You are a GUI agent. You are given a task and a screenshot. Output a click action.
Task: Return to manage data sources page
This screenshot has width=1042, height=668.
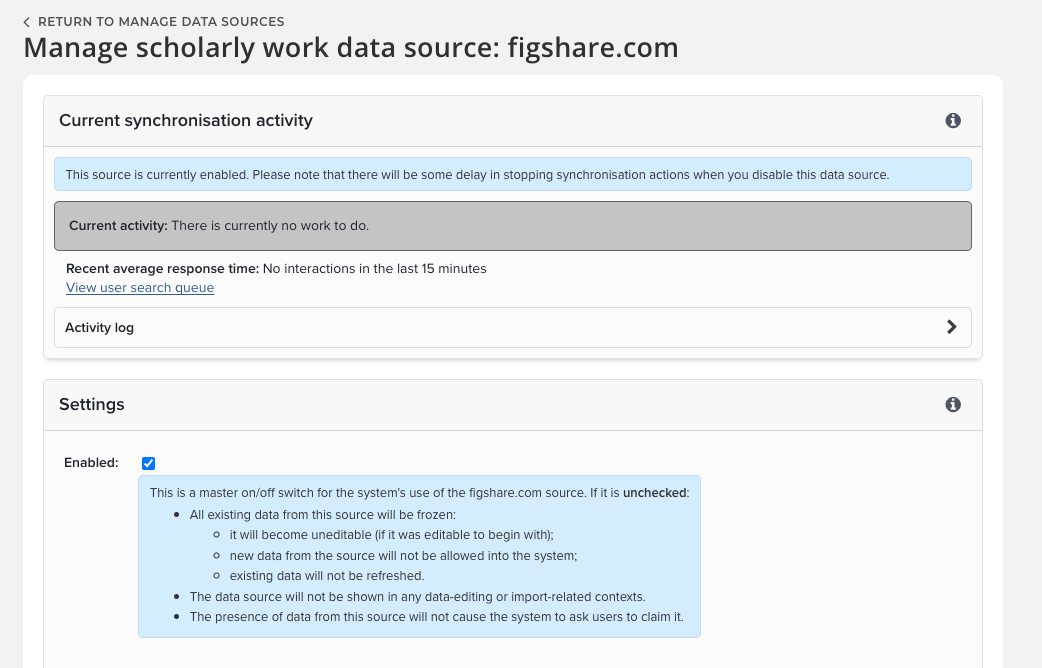pyautogui.click(x=160, y=22)
